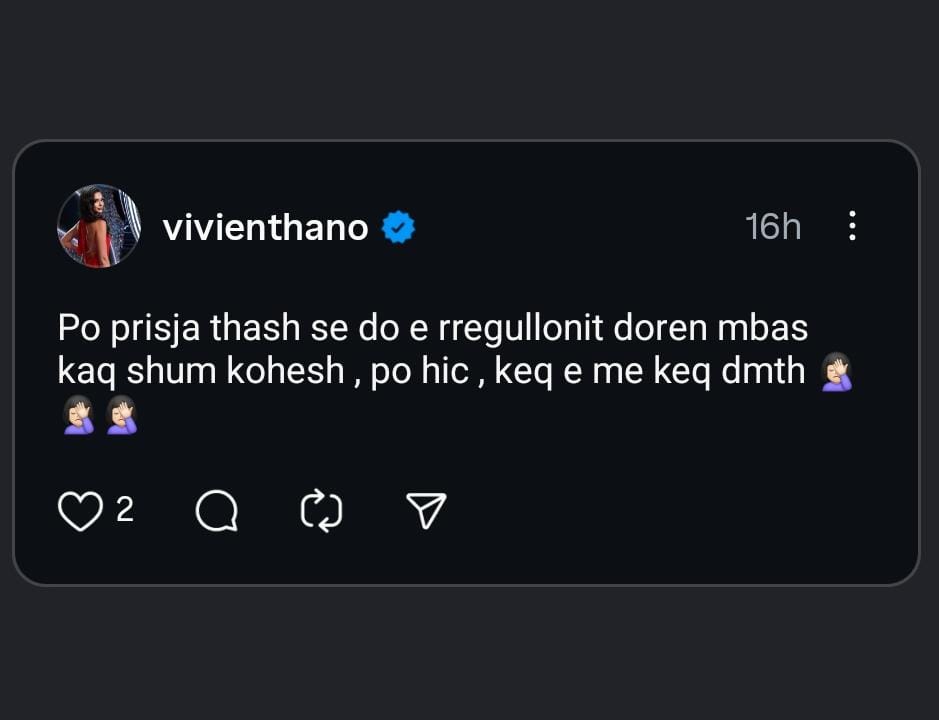Screen dimensions: 939x720
Task: Open the comment reply bubble
Action: 216,512
